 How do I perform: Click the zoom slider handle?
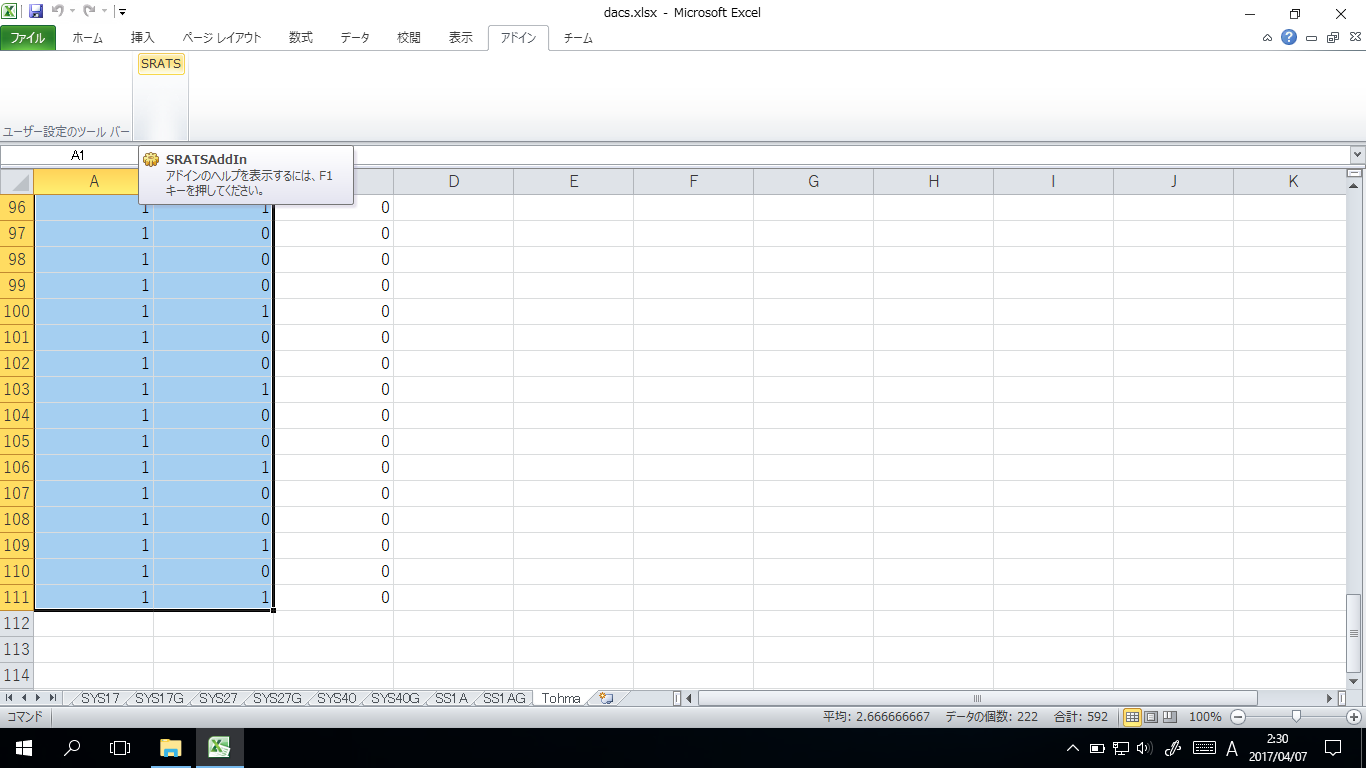click(1296, 717)
